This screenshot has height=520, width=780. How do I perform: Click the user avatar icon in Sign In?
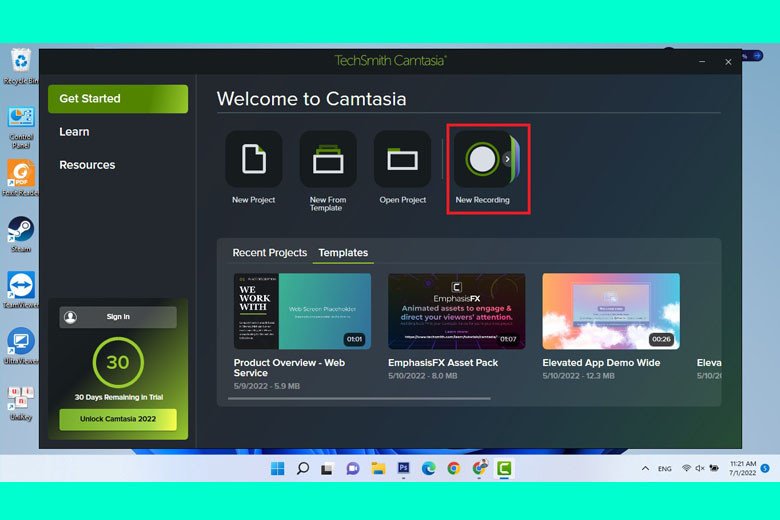click(x=71, y=317)
